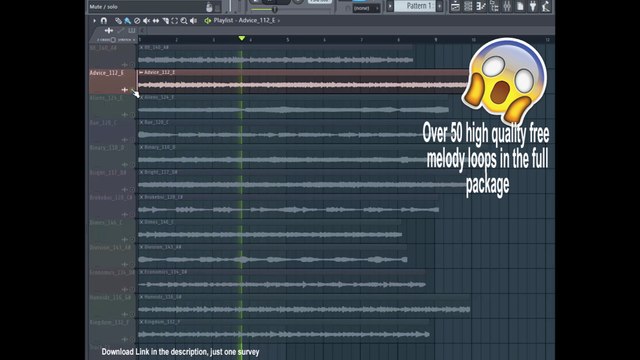
Task: Select the Paint brush tool
Action: [127, 20]
